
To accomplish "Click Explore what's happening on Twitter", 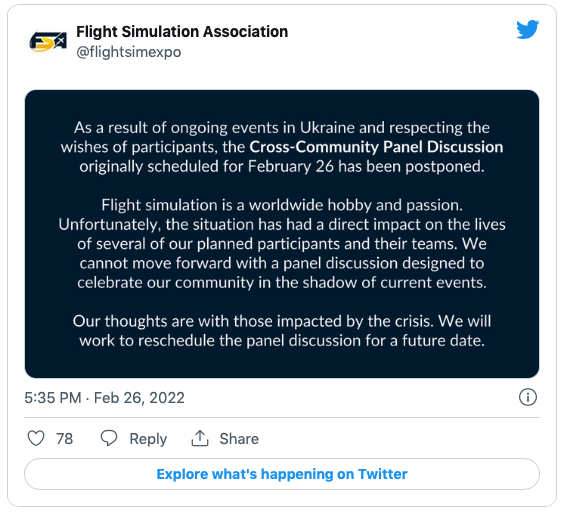I will pyautogui.click(x=282, y=474).
